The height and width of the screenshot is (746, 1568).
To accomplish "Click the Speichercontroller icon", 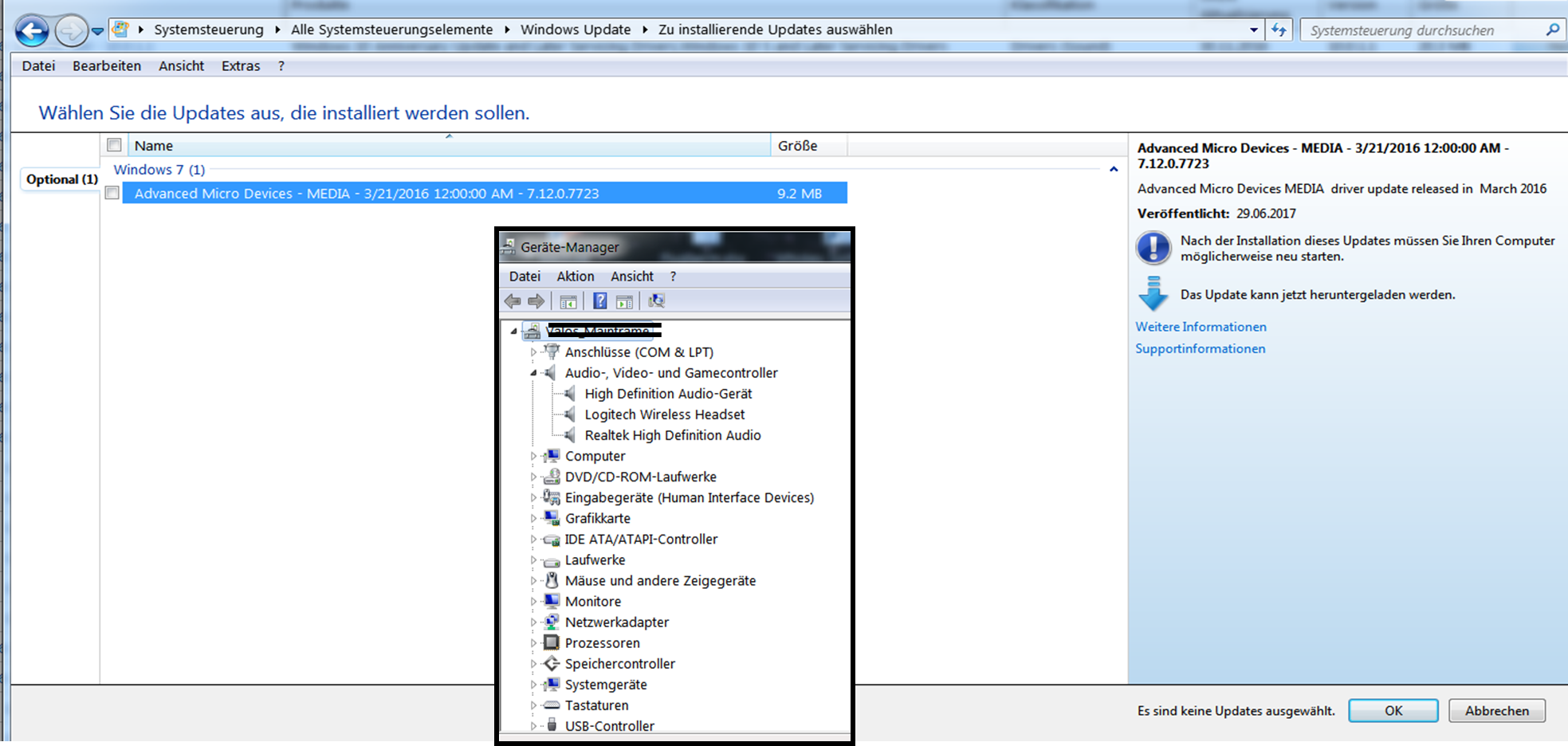I will (x=551, y=663).
